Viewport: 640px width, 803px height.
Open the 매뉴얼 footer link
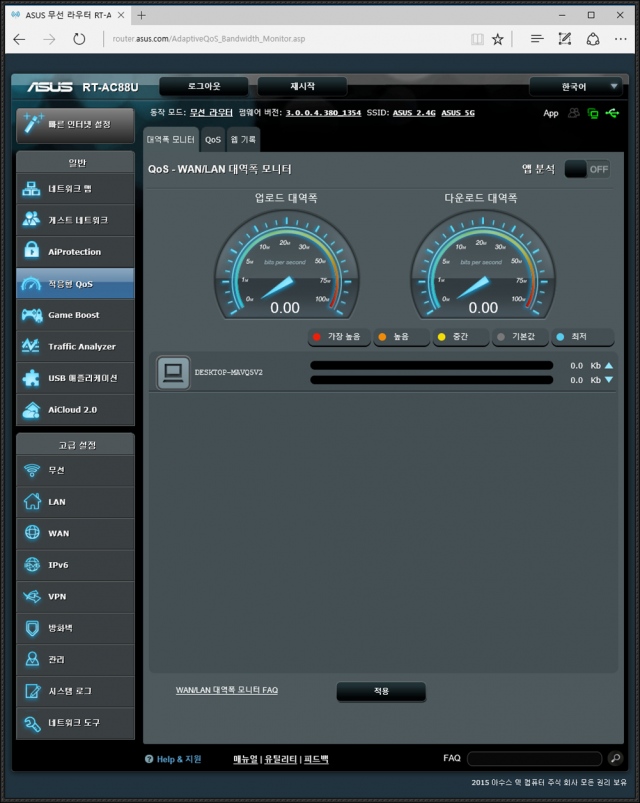245,759
